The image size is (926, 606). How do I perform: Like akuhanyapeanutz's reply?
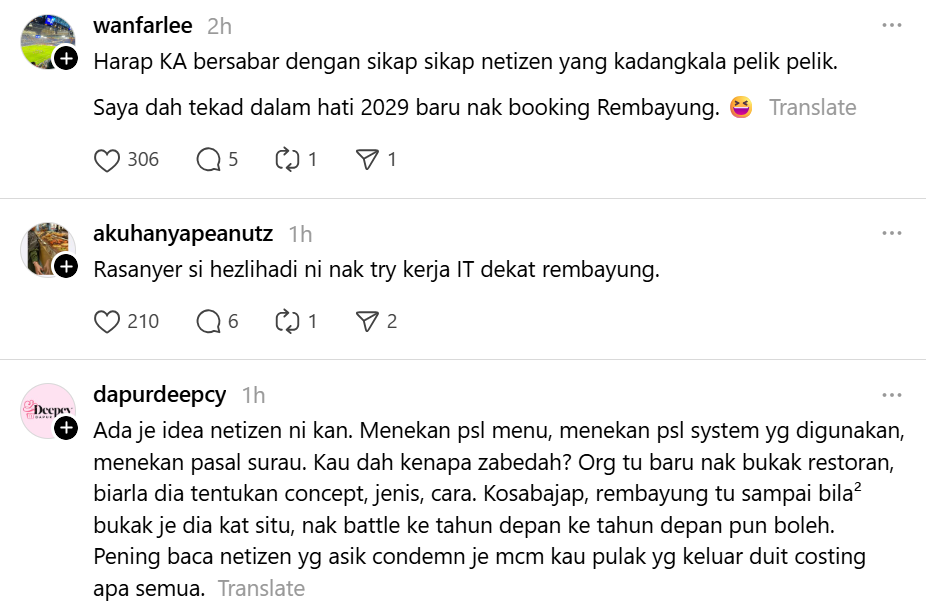(107, 321)
